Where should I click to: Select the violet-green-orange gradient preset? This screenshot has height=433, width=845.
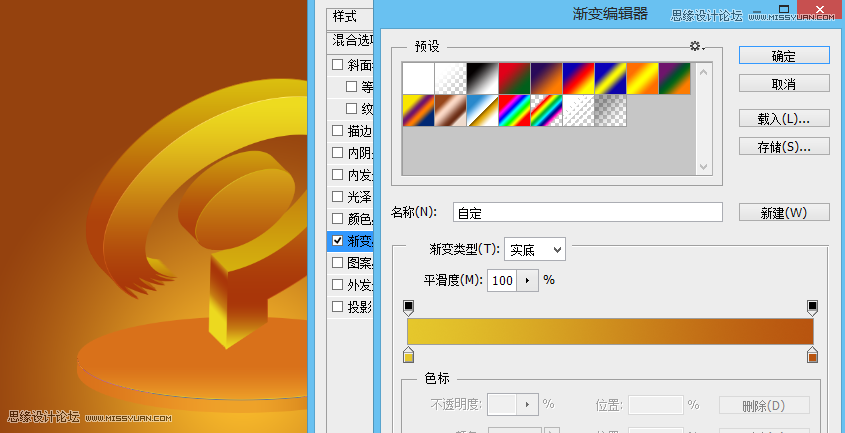point(675,79)
